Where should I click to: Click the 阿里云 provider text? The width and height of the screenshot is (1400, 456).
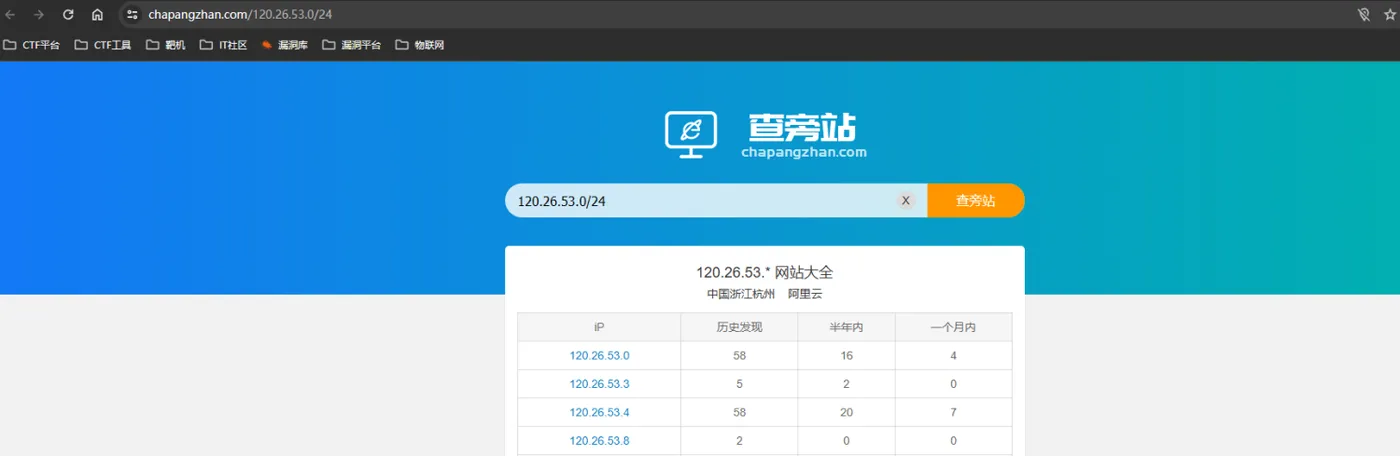[x=805, y=294]
